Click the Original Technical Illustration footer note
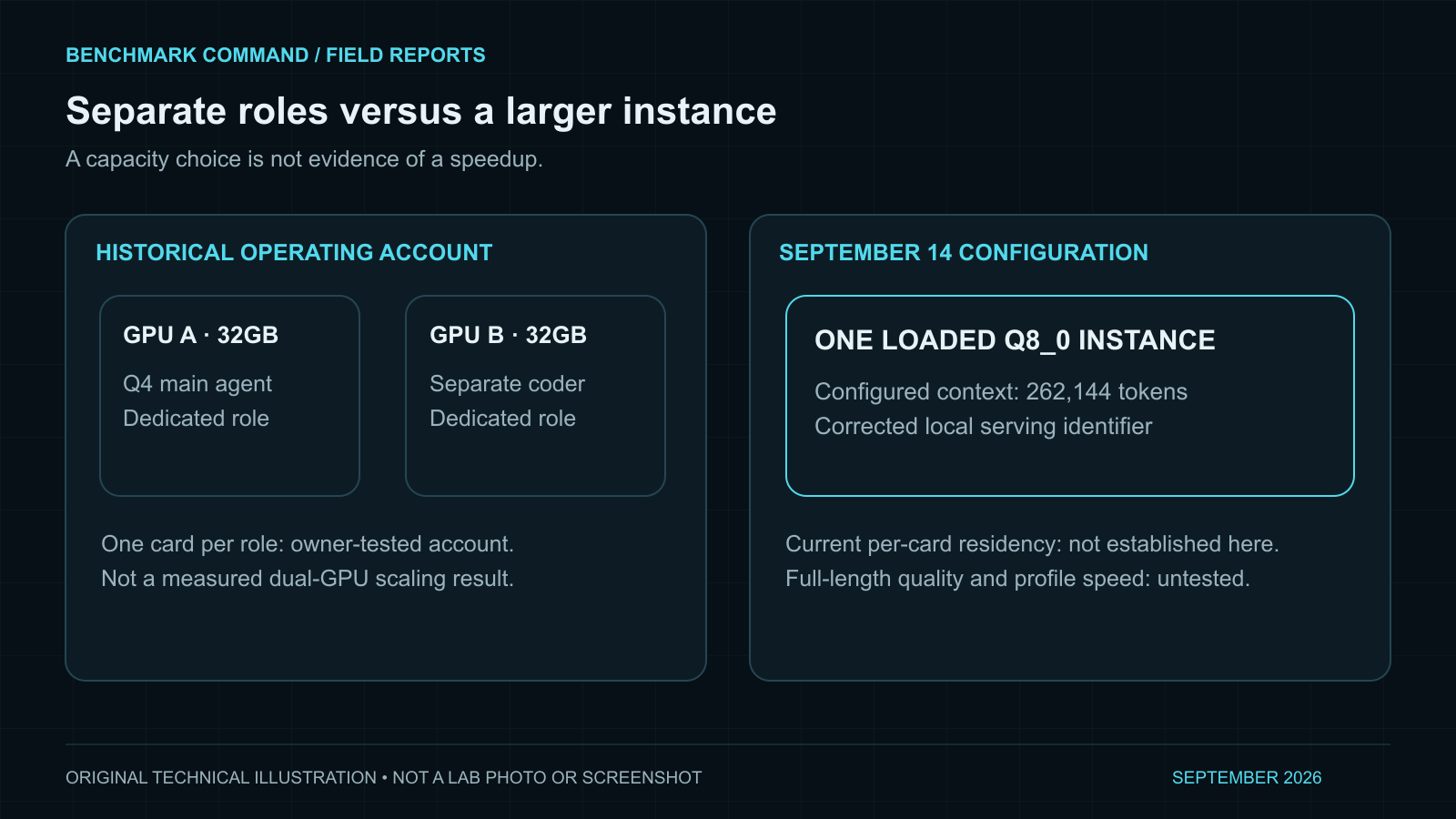1456x819 pixels. pyautogui.click(x=384, y=778)
